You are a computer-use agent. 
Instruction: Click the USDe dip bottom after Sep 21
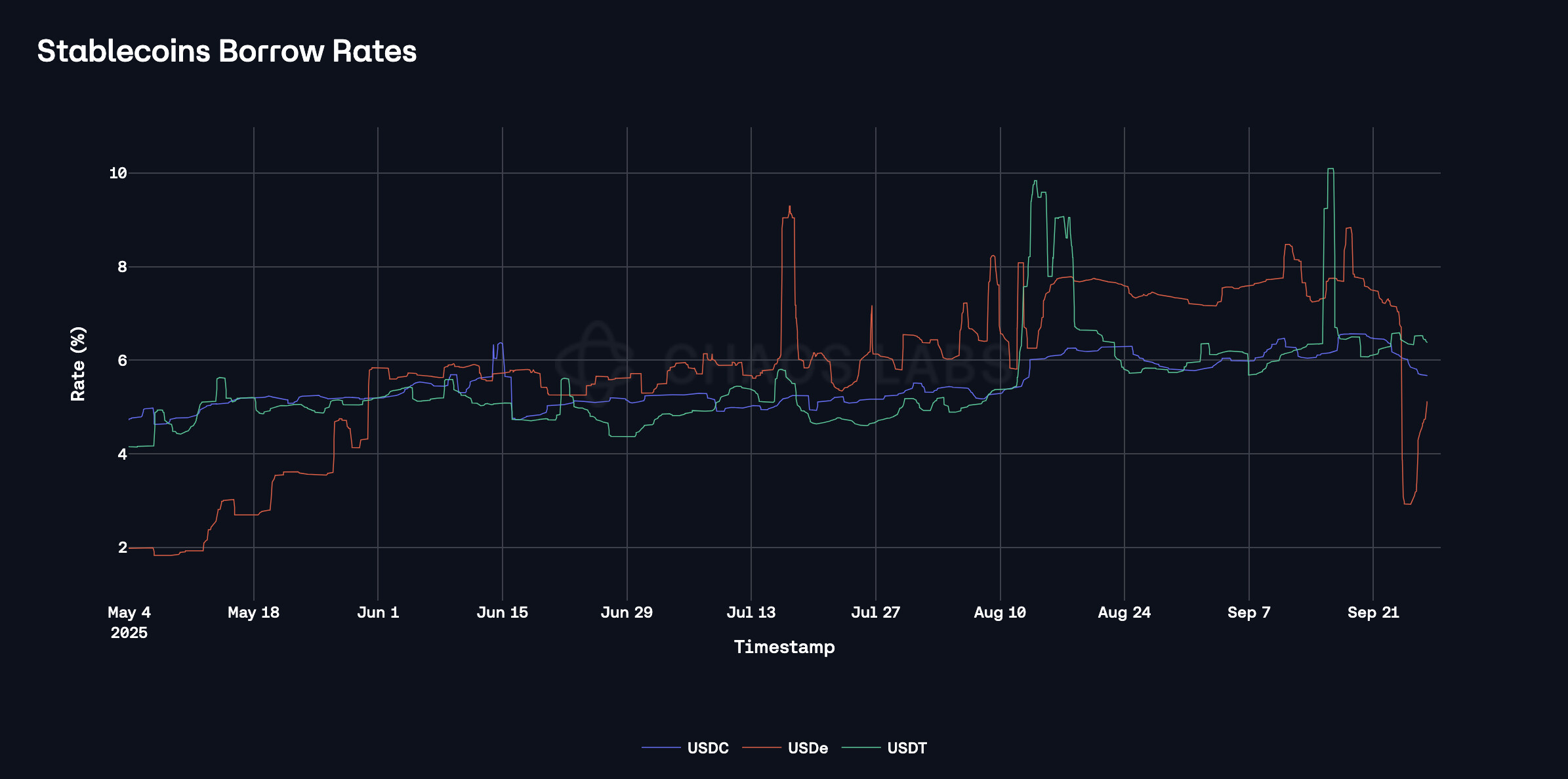(1407, 503)
